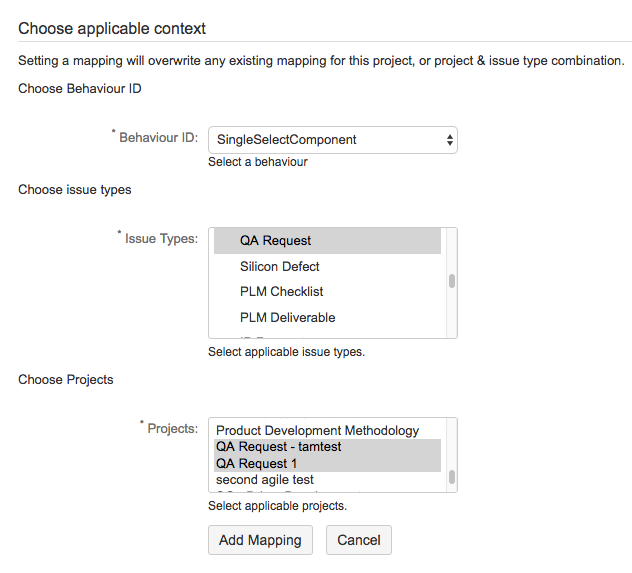Select Product Development Methodology project
Viewport: 632px width, 573px height.
tap(317, 431)
